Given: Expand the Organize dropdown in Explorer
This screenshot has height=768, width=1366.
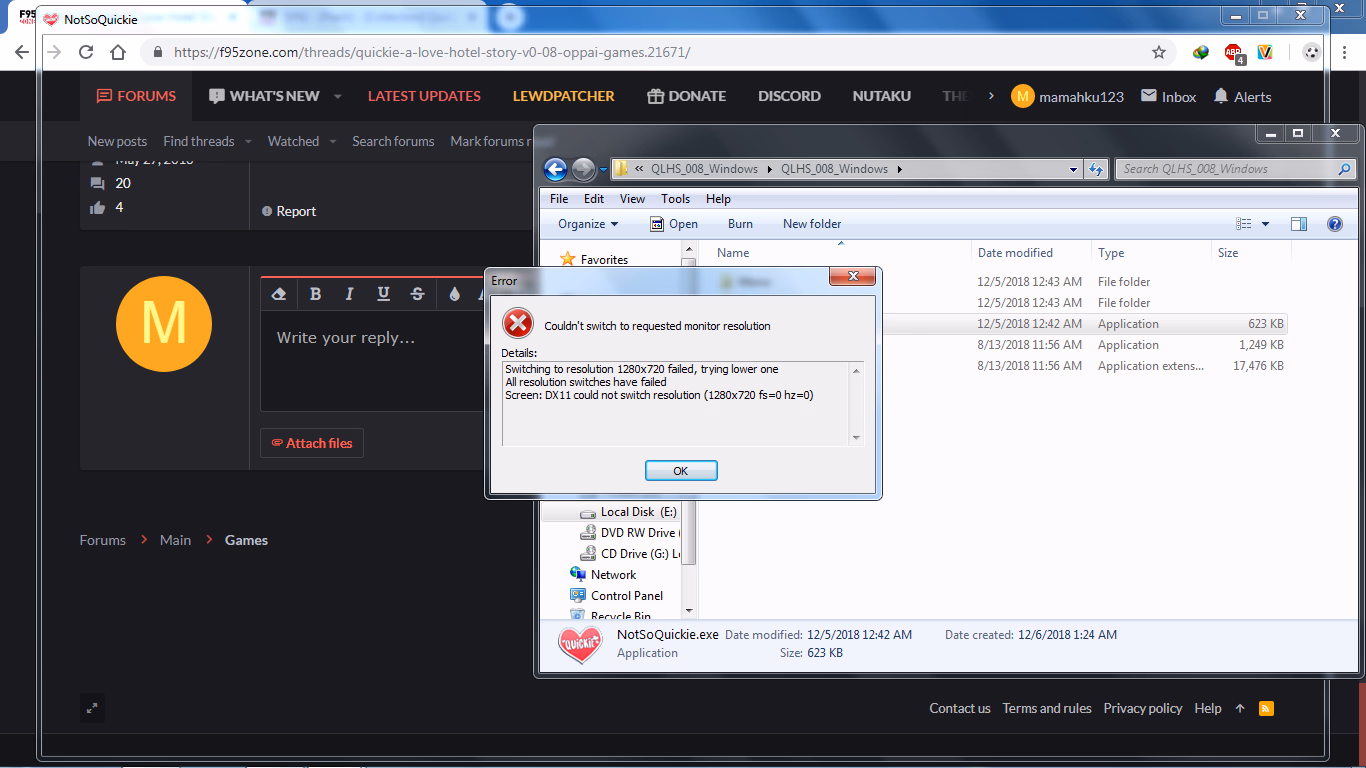Looking at the screenshot, I should pyautogui.click(x=588, y=224).
